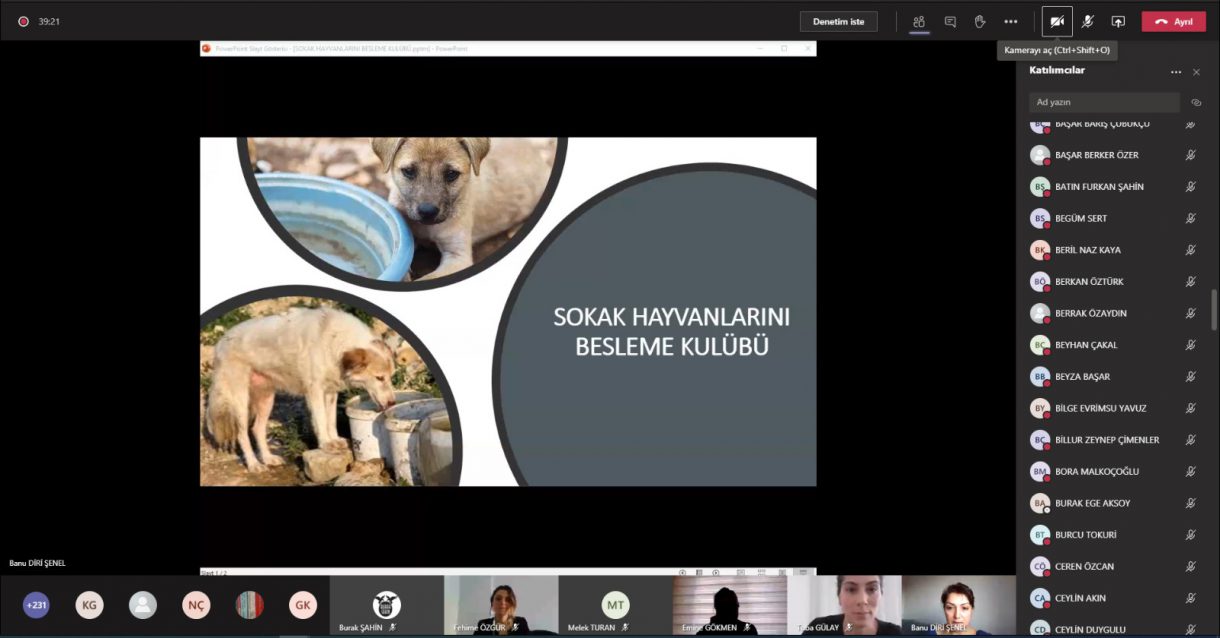This screenshot has width=1220, height=638.
Task: Click the copy join link icon
Action: tap(1196, 102)
